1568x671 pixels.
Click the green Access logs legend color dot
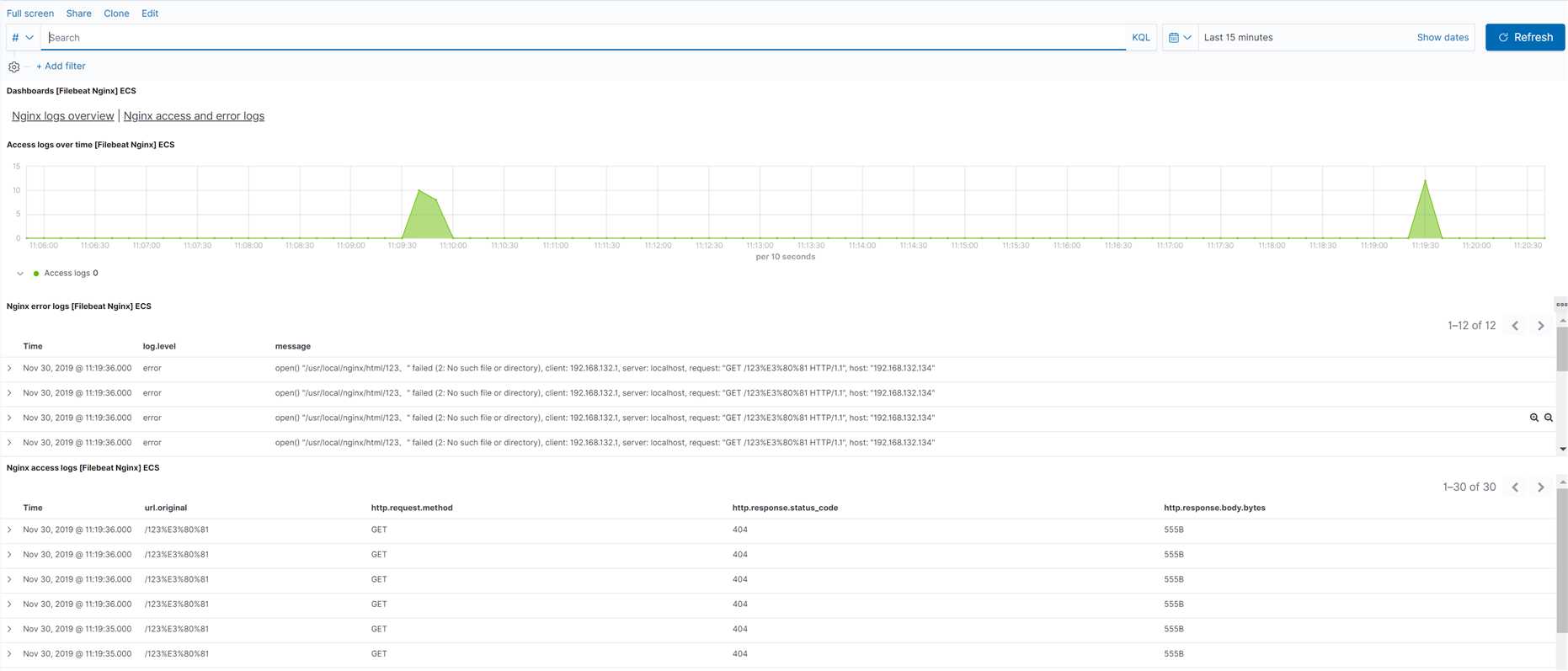[x=36, y=274]
